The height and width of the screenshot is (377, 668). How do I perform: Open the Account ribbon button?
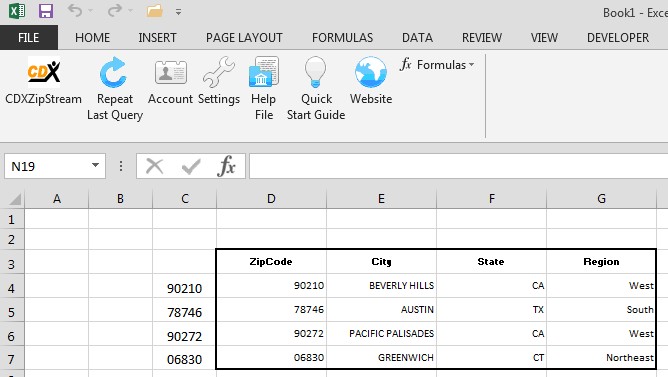[170, 81]
